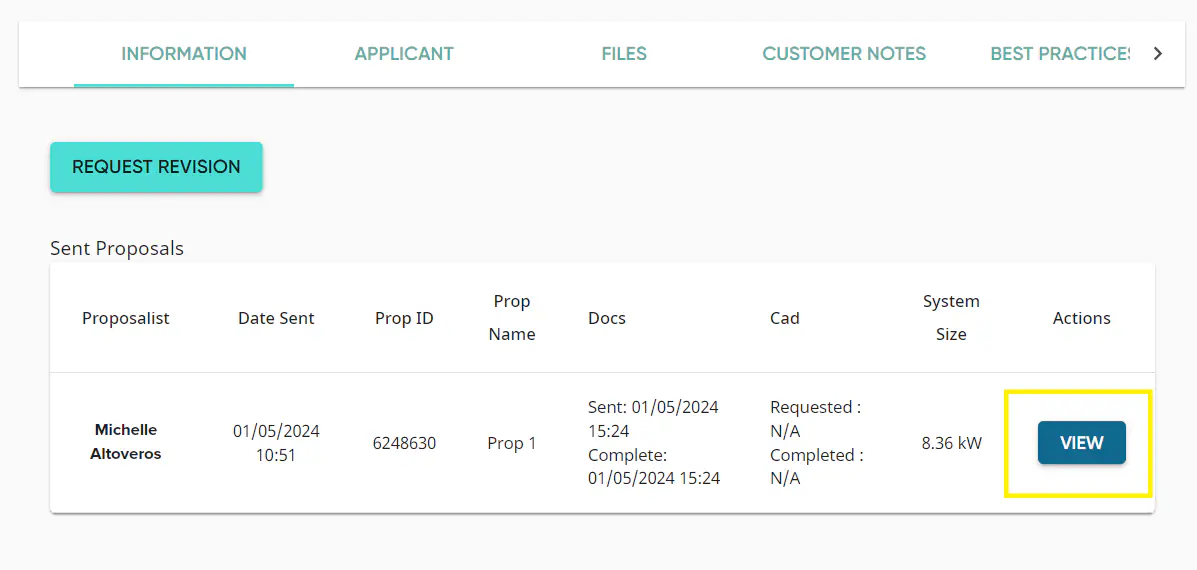Click the Sent Proposals heading
This screenshot has width=1197, height=570.
117,249
